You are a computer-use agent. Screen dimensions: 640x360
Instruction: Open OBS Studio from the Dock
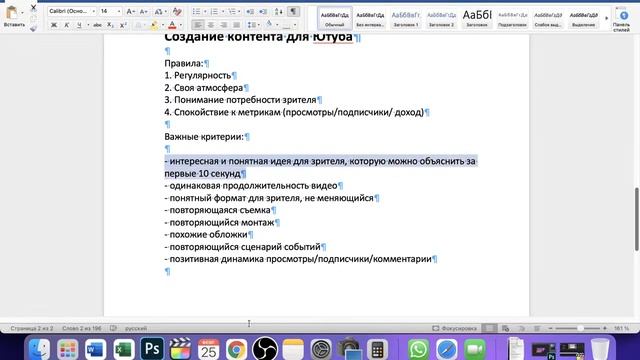(x=264, y=349)
